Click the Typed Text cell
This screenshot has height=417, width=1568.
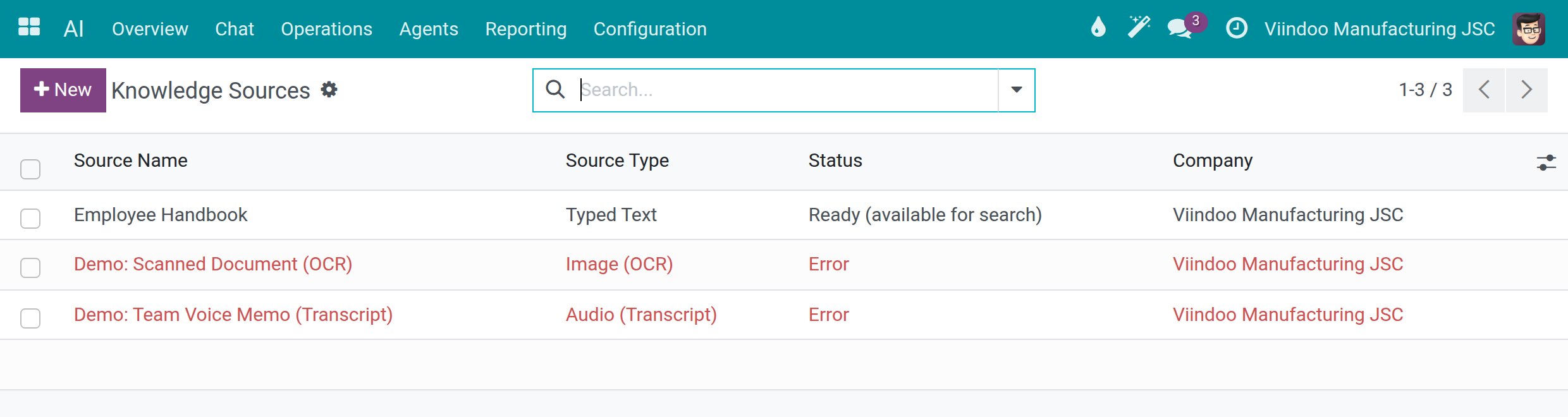(611, 215)
